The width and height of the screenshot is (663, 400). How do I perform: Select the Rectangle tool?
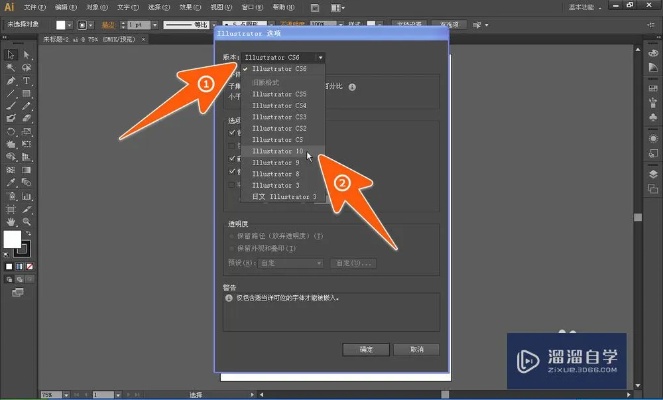26,93
